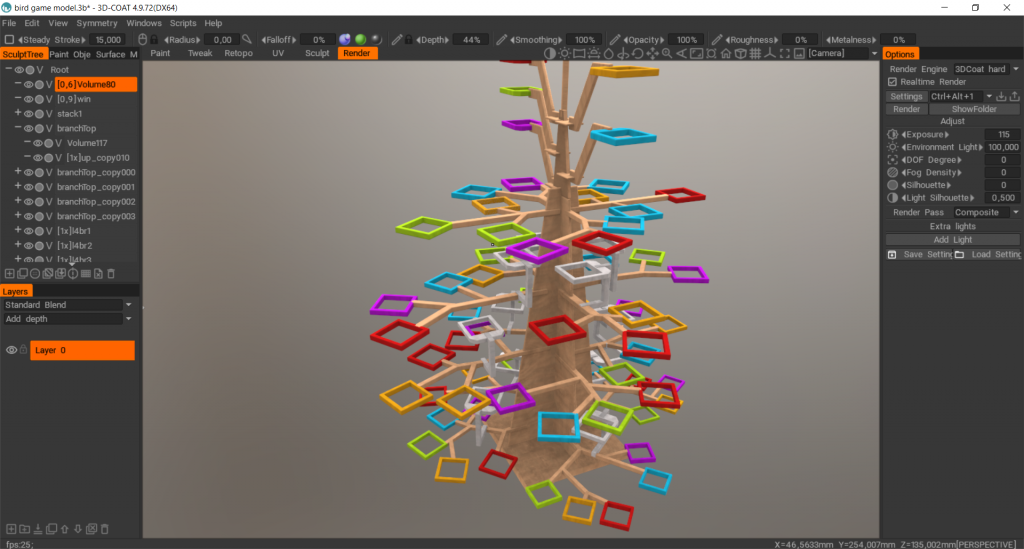Image resolution: width=1024 pixels, height=549 pixels.
Task: Switch to the Sculpt room tab
Action: pos(317,54)
